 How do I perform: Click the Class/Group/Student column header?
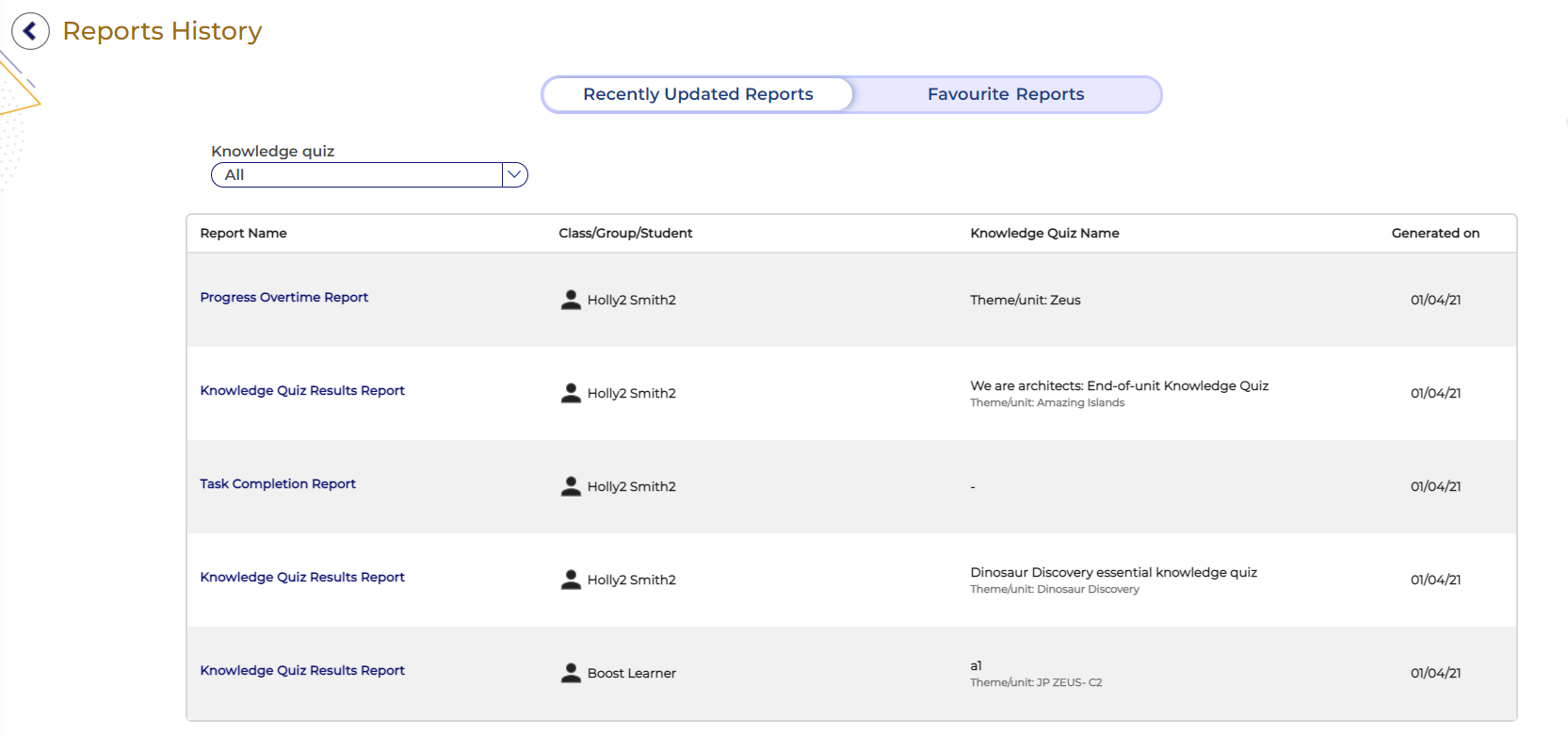[x=625, y=233]
